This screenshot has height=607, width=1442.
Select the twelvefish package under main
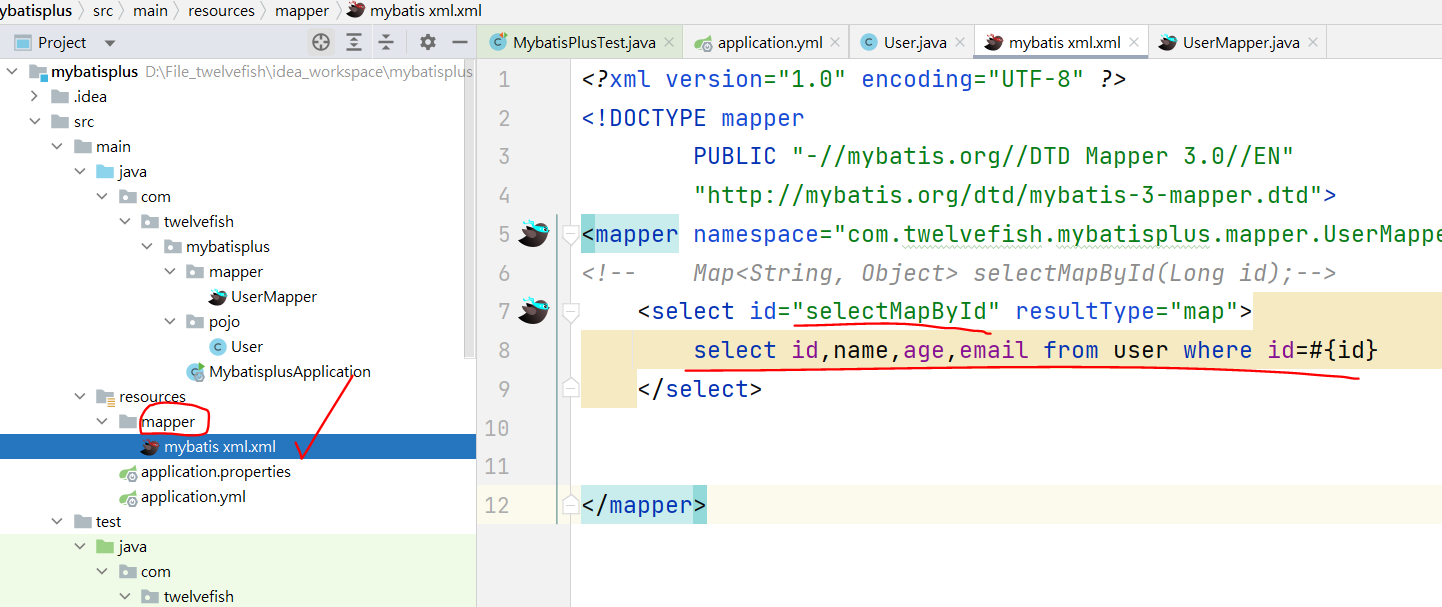199,222
